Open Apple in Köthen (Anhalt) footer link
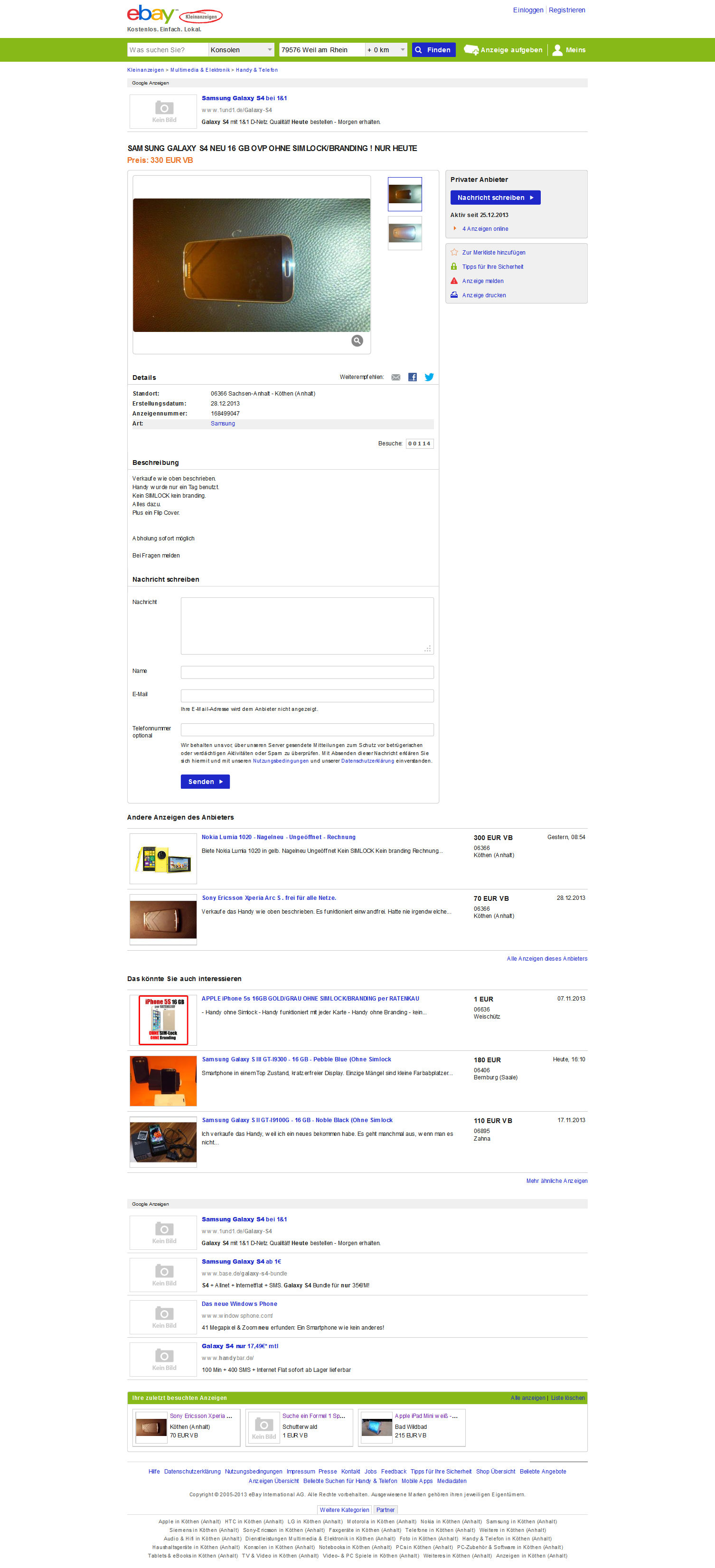The height and width of the screenshot is (1568, 715). click(189, 1522)
